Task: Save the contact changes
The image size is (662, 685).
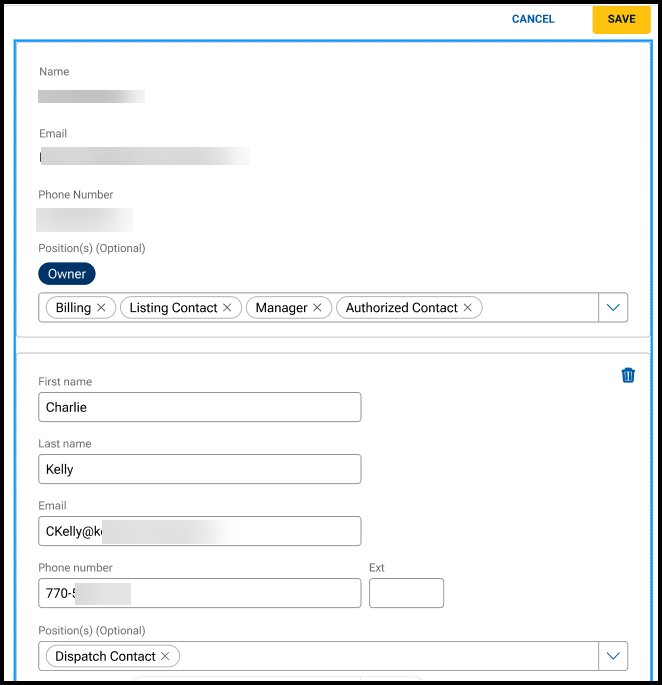Action: 621,19
